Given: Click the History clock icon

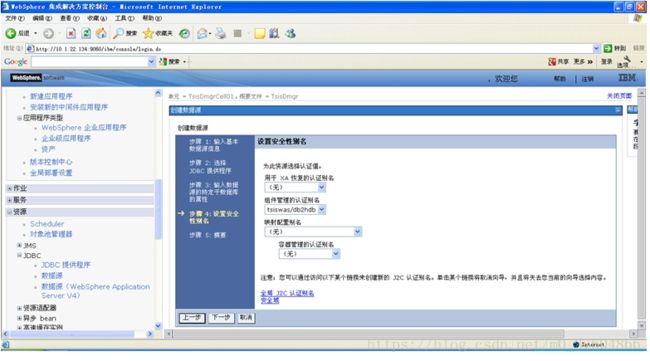Looking at the screenshot, I should [184, 34].
